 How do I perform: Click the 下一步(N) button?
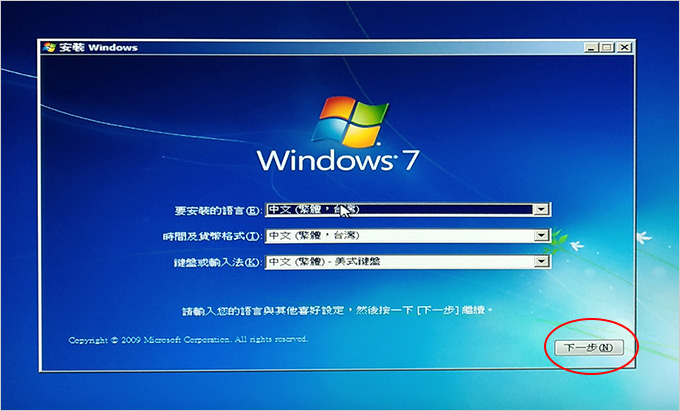(x=589, y=348)
